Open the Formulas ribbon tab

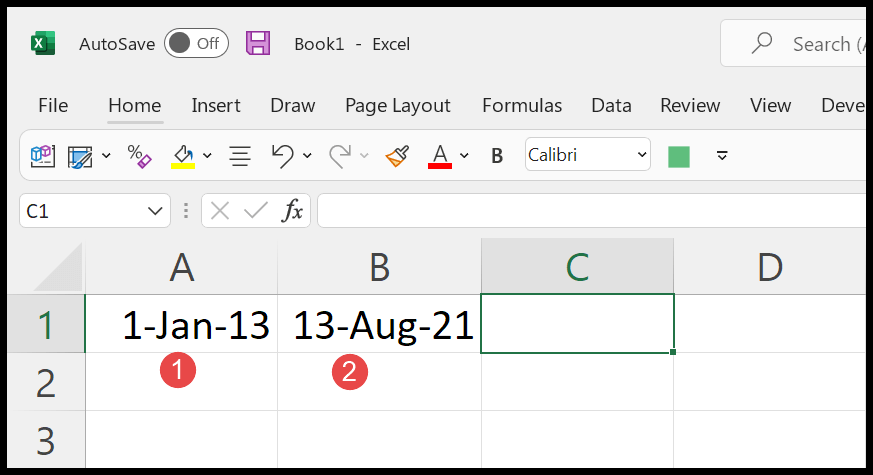click(521, 105)
